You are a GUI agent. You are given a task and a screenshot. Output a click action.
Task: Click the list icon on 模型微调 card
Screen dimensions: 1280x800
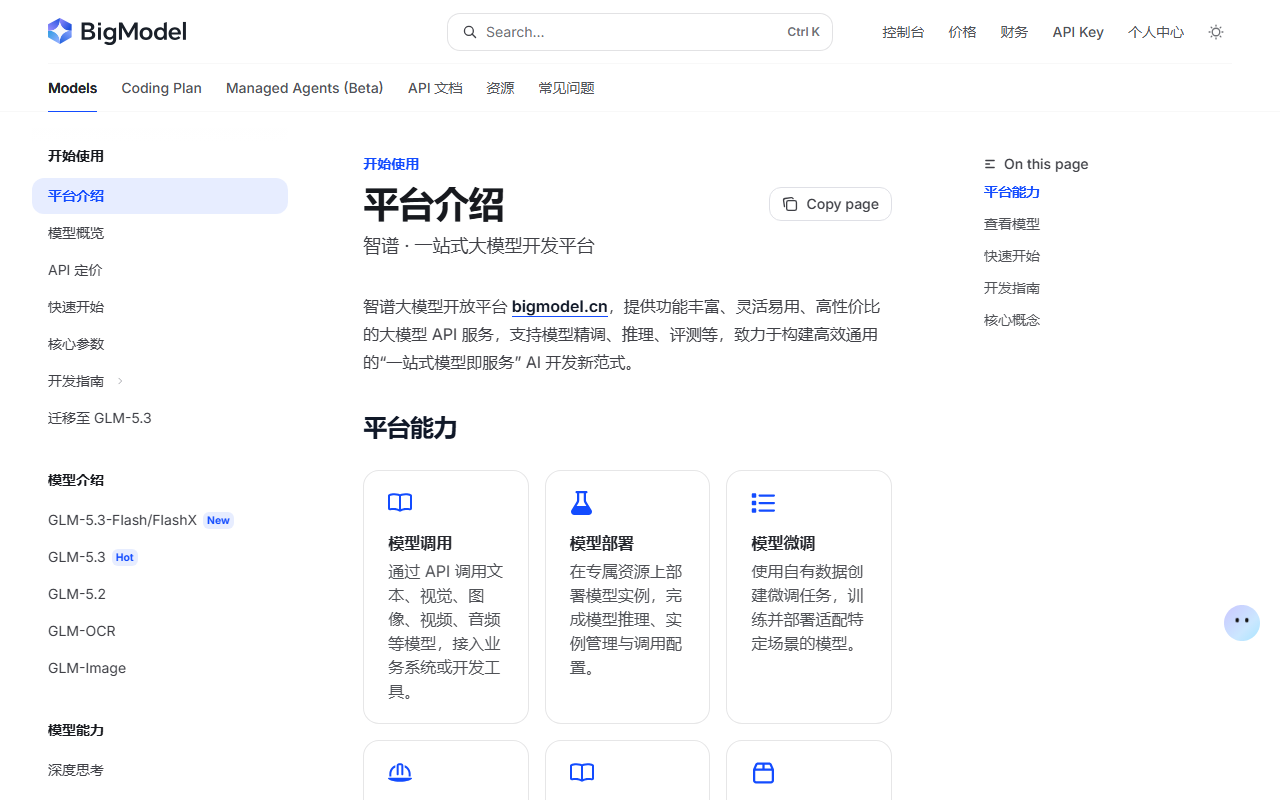(x=763, y=503)
